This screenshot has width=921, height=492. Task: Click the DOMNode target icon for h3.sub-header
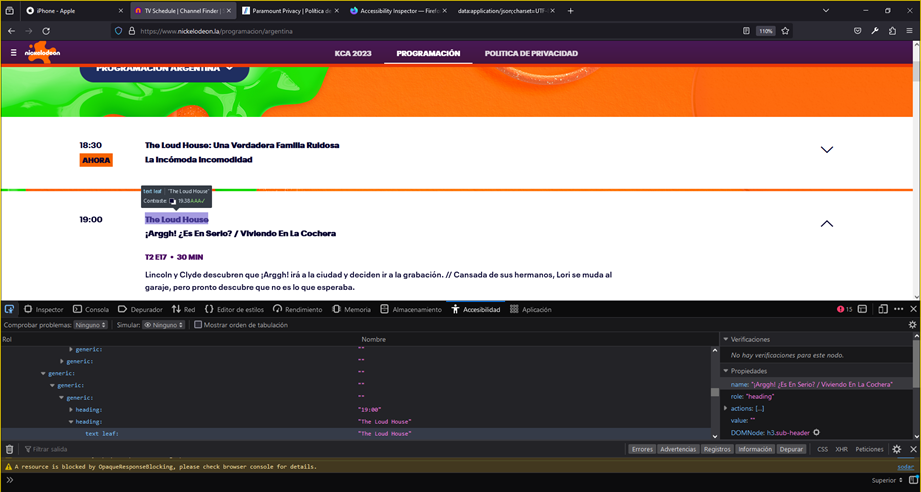point(817,433)
